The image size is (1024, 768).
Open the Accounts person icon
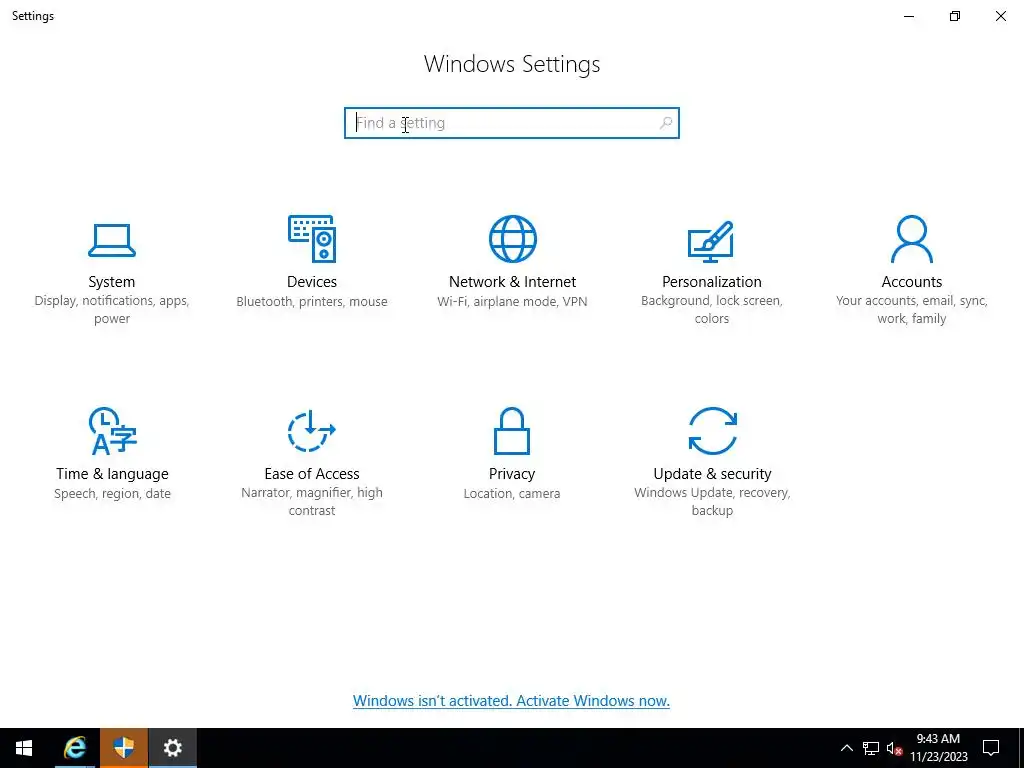point(912,239)
